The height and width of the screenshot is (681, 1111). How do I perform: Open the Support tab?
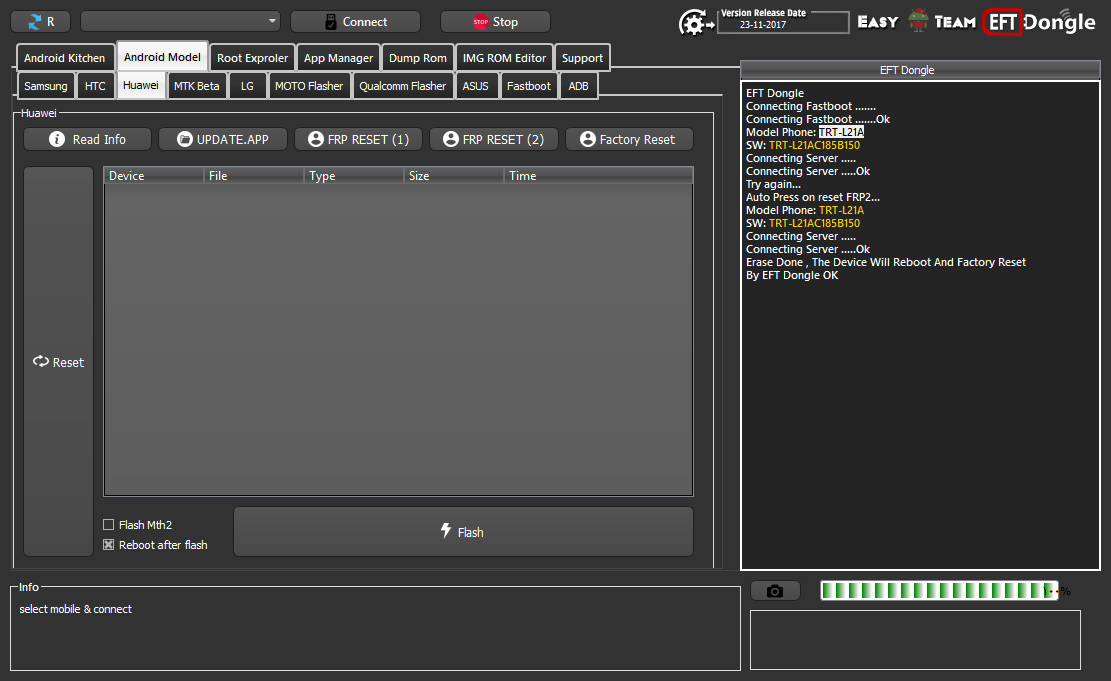click(582, 58)
